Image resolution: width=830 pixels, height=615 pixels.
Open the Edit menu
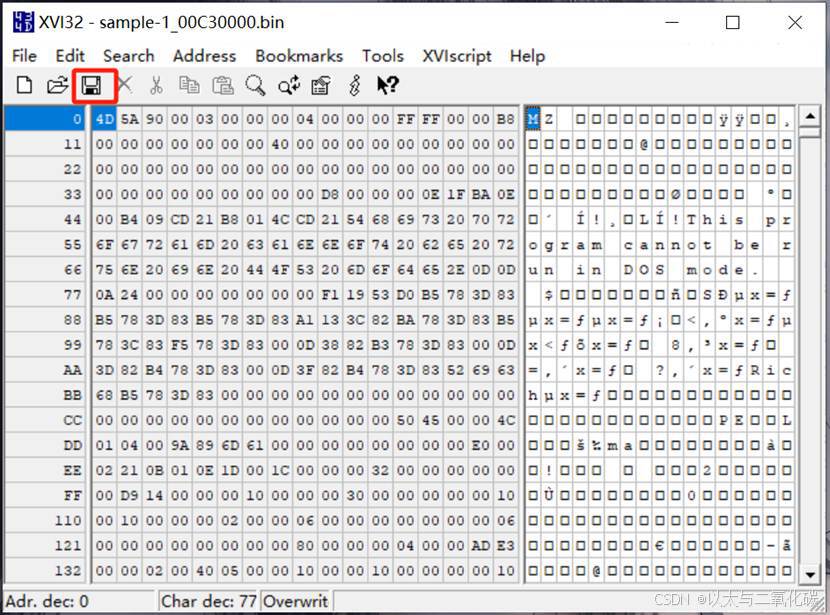pos(70,56)
